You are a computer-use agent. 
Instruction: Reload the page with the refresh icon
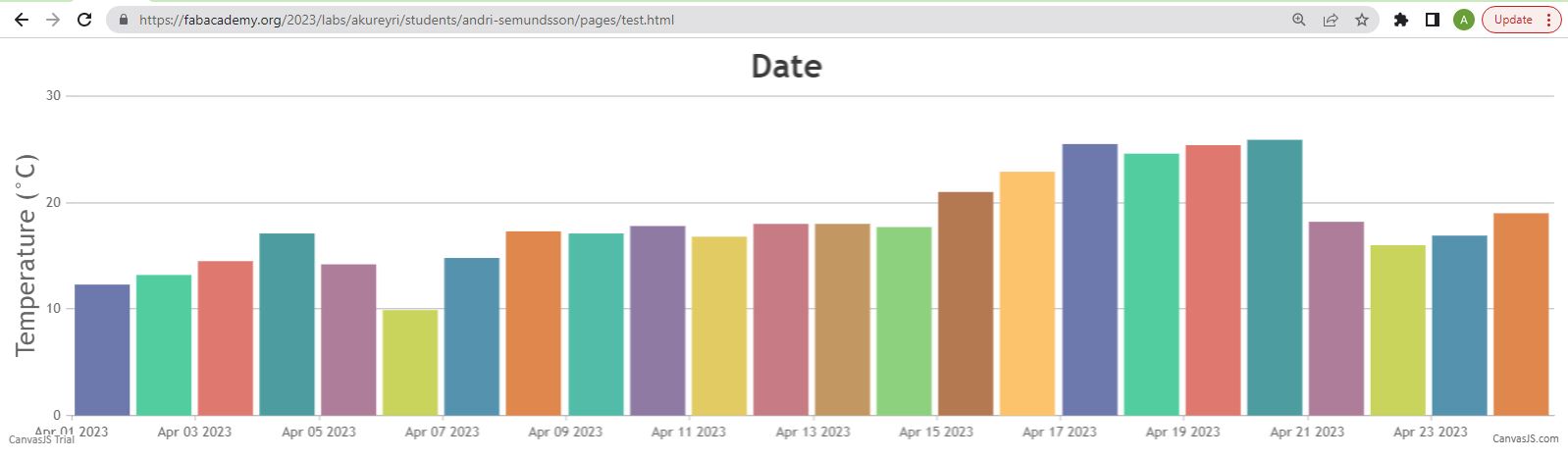(x=84, y=20)
